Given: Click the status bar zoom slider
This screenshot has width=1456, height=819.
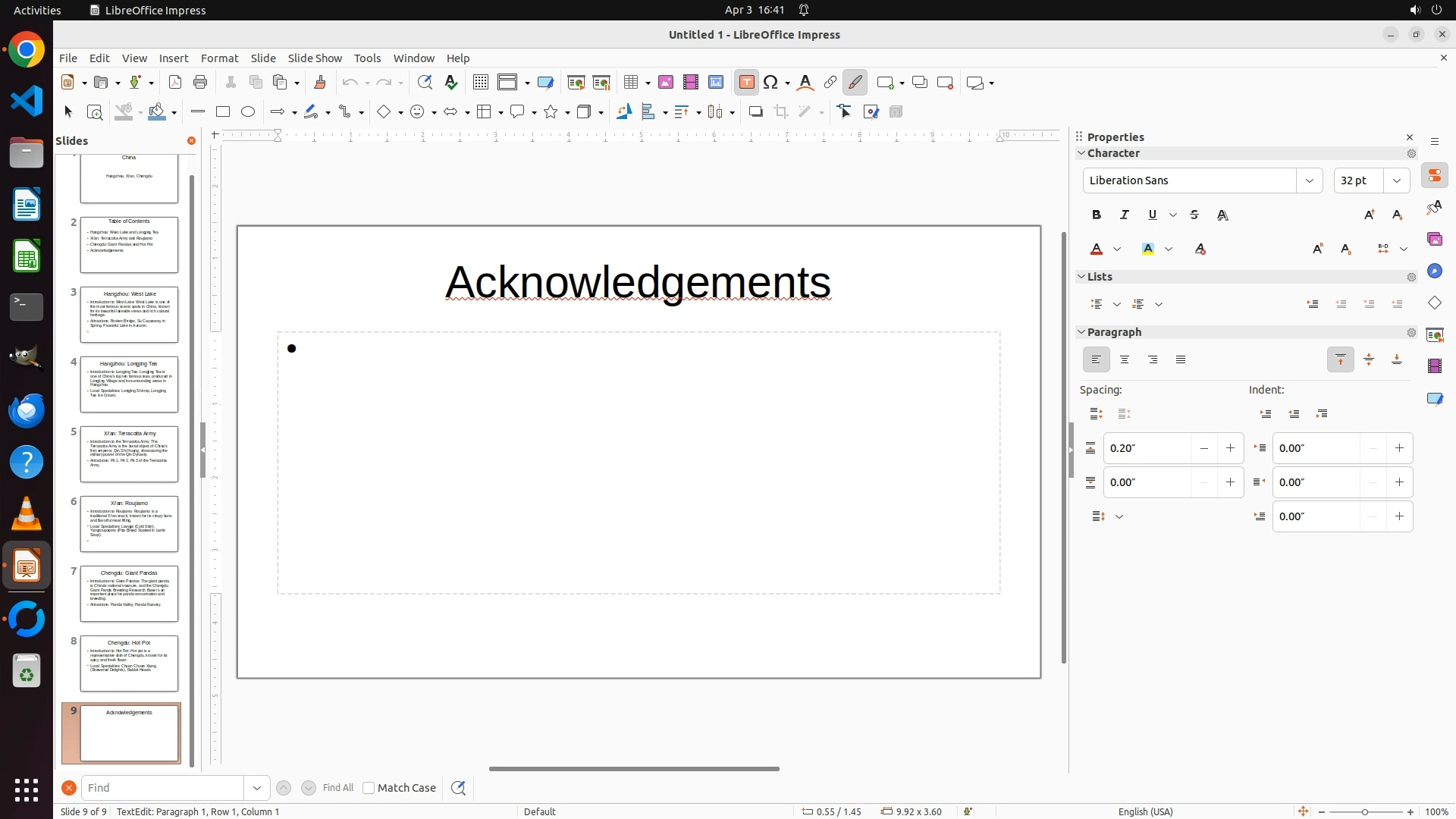Looking at the screenshot, I should (x=1365, y=811).
